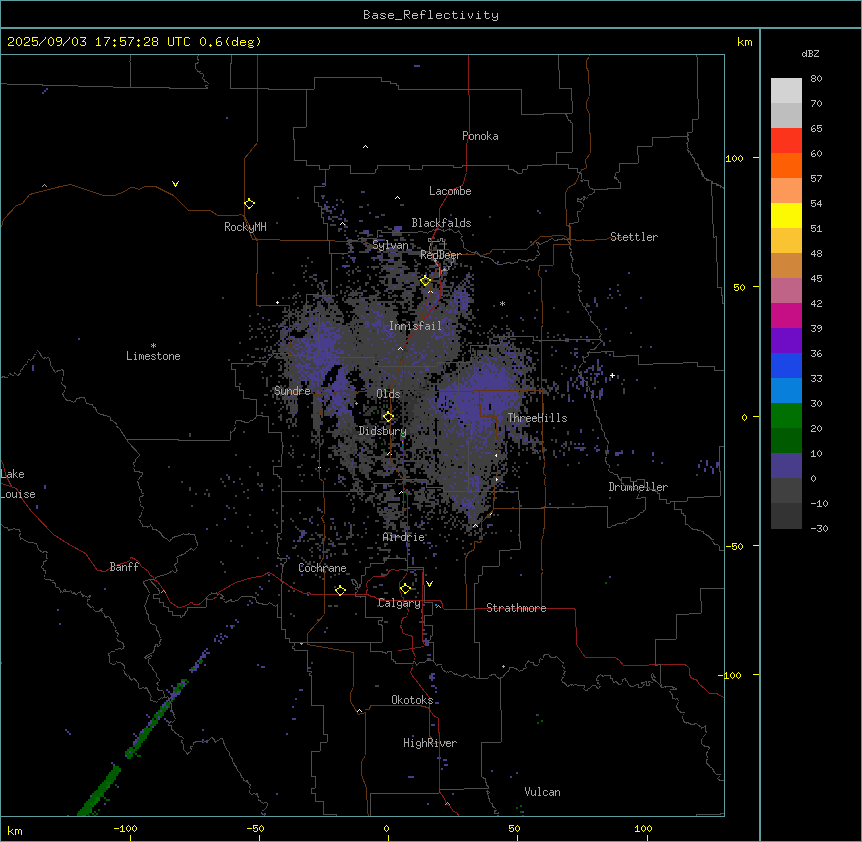862x842 pixels.
Task: Click the Ponoka city label
Action: pyautogui.click(x=480, y=136)
